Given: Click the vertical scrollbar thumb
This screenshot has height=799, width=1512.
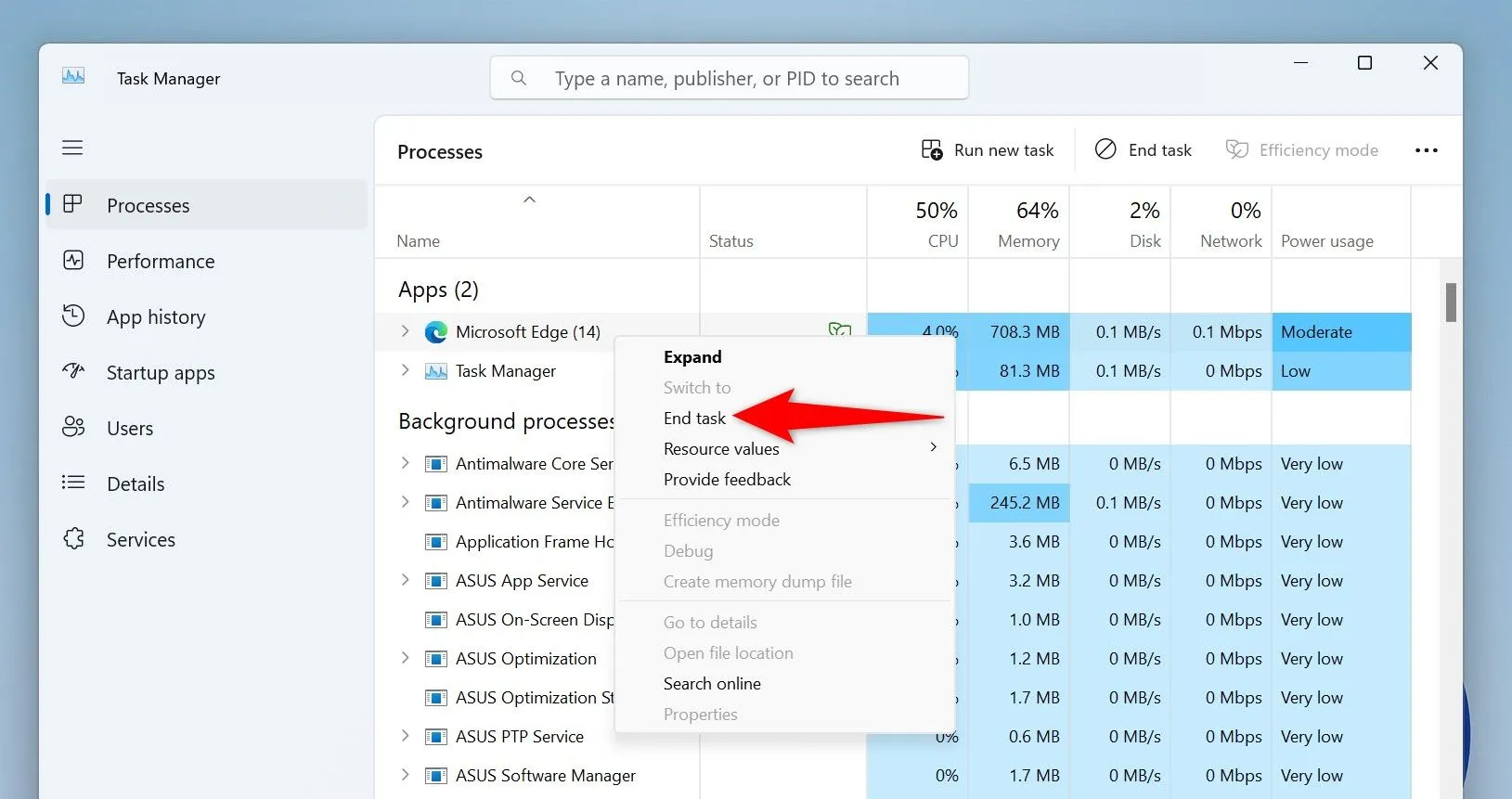Looking at the screenshot, I should click(1451, 303).
